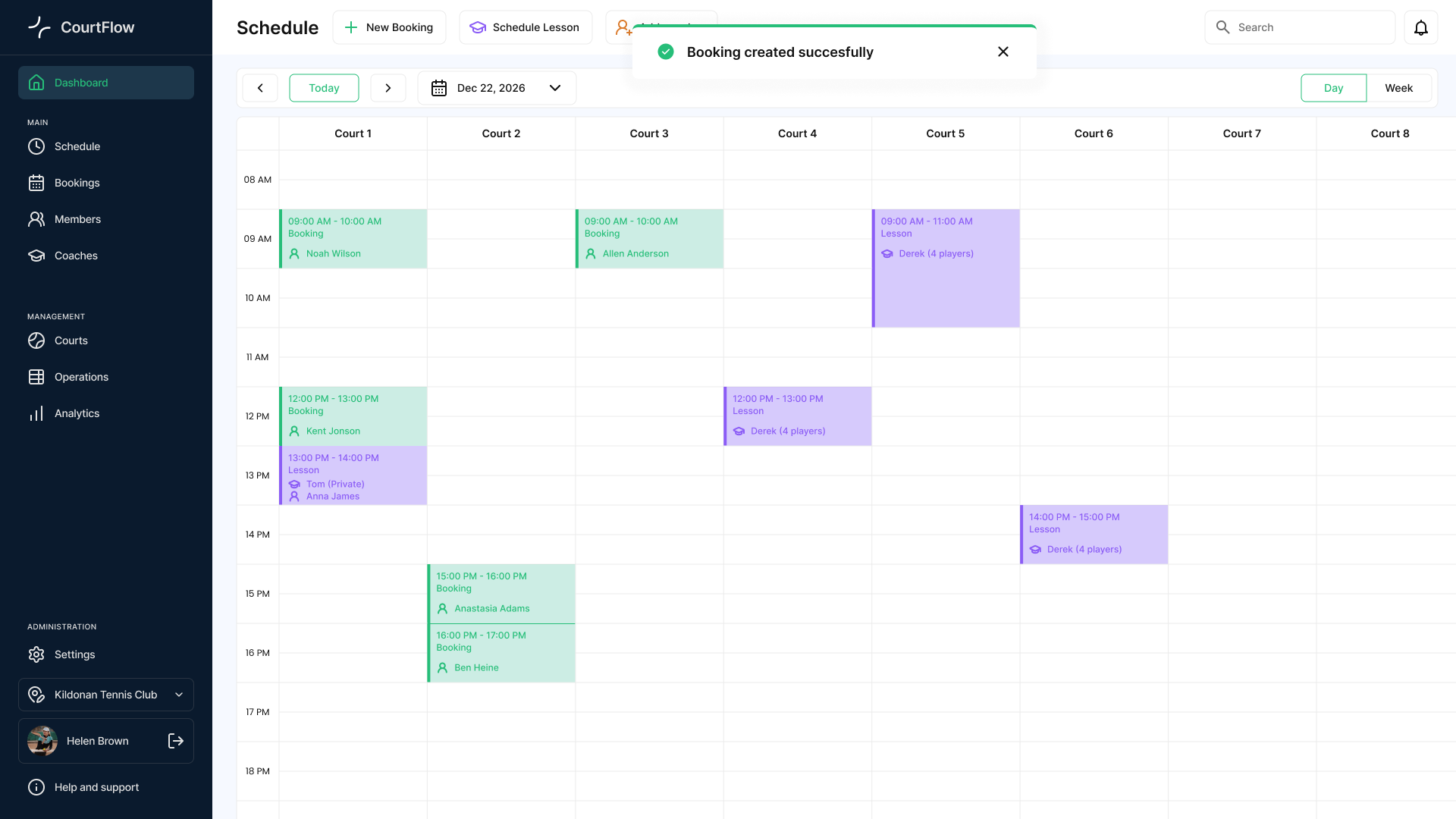
Task: Open Ben Heine's 16:00 PM booking
Action: (501, 653)
